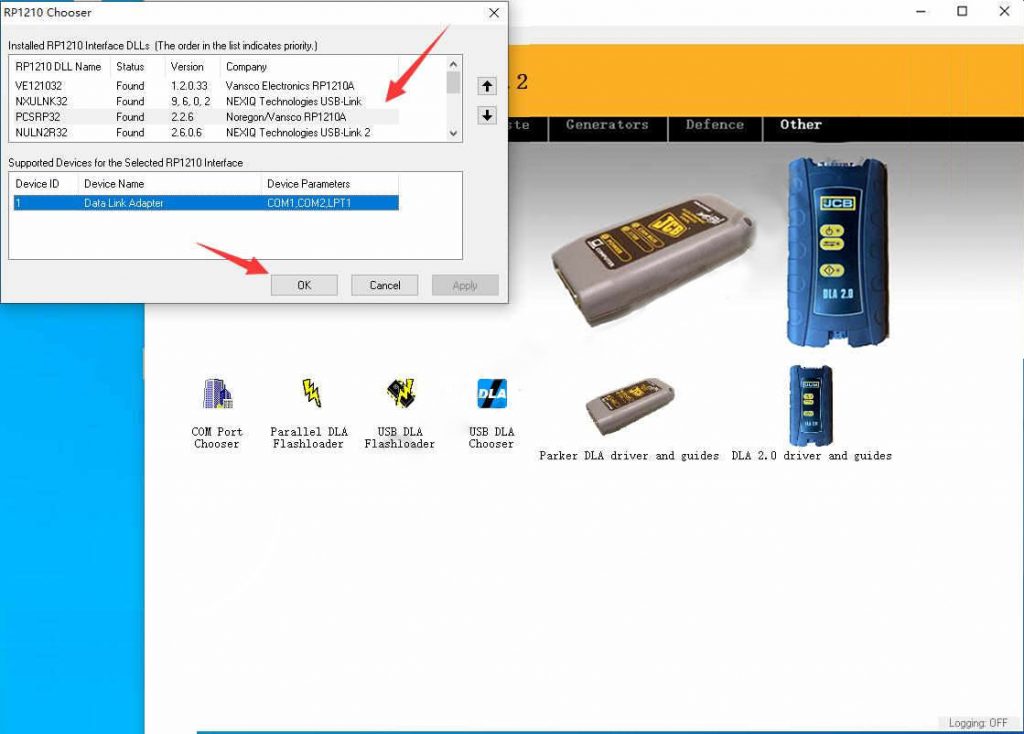Click NEXIQ Technologies USB-Link 2 cell
Viewport: 1024px width, 734px height.
pyautogui.click(x=298, y=133)
